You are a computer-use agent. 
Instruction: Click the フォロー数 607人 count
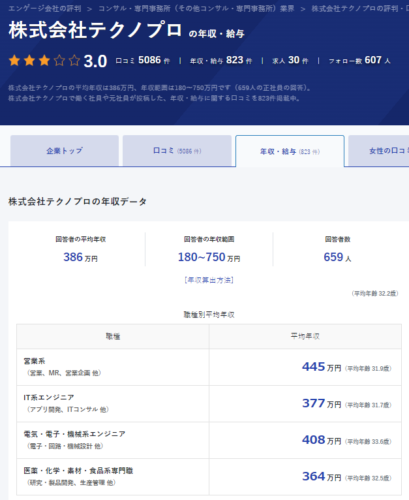[x=359, y=60]
